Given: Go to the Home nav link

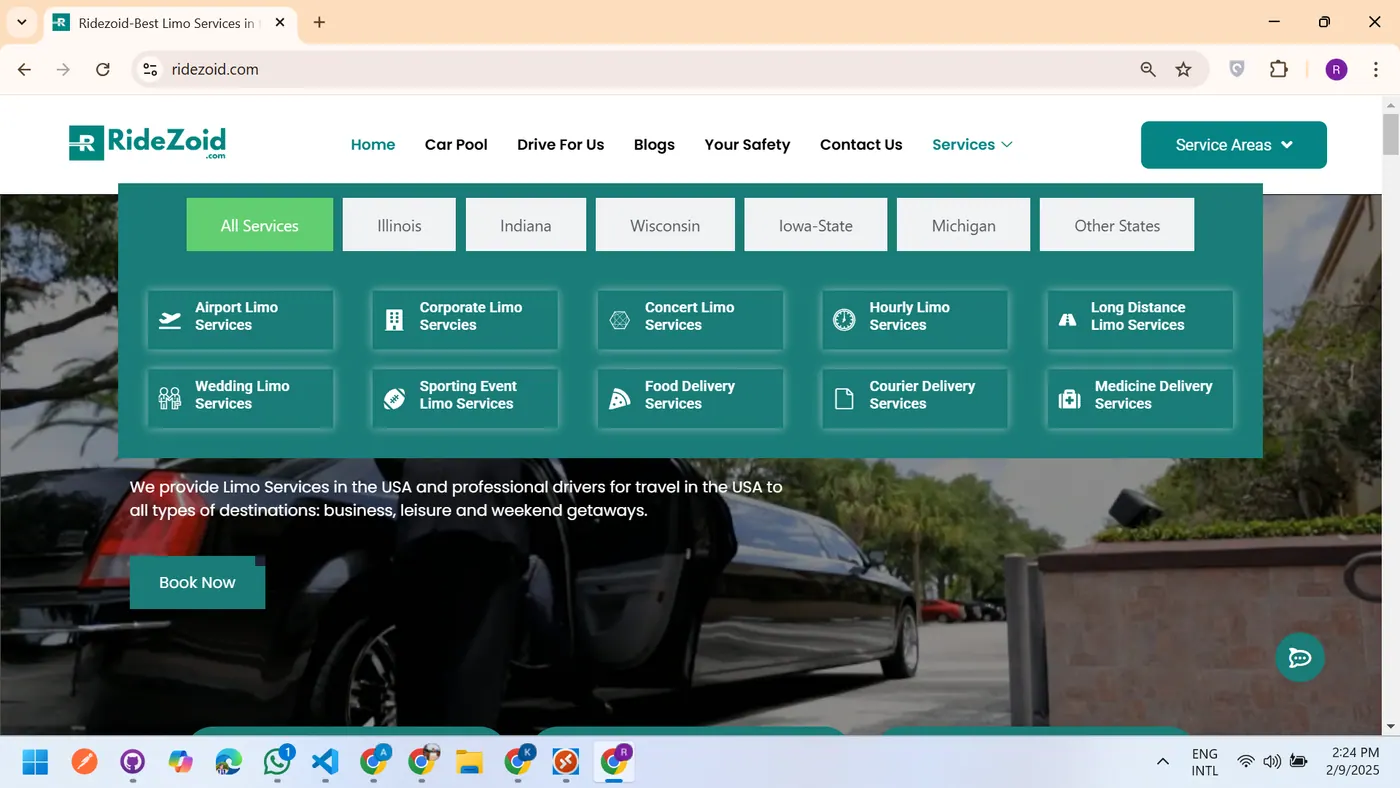Looking at the screenshot, I should coord(373,145).
